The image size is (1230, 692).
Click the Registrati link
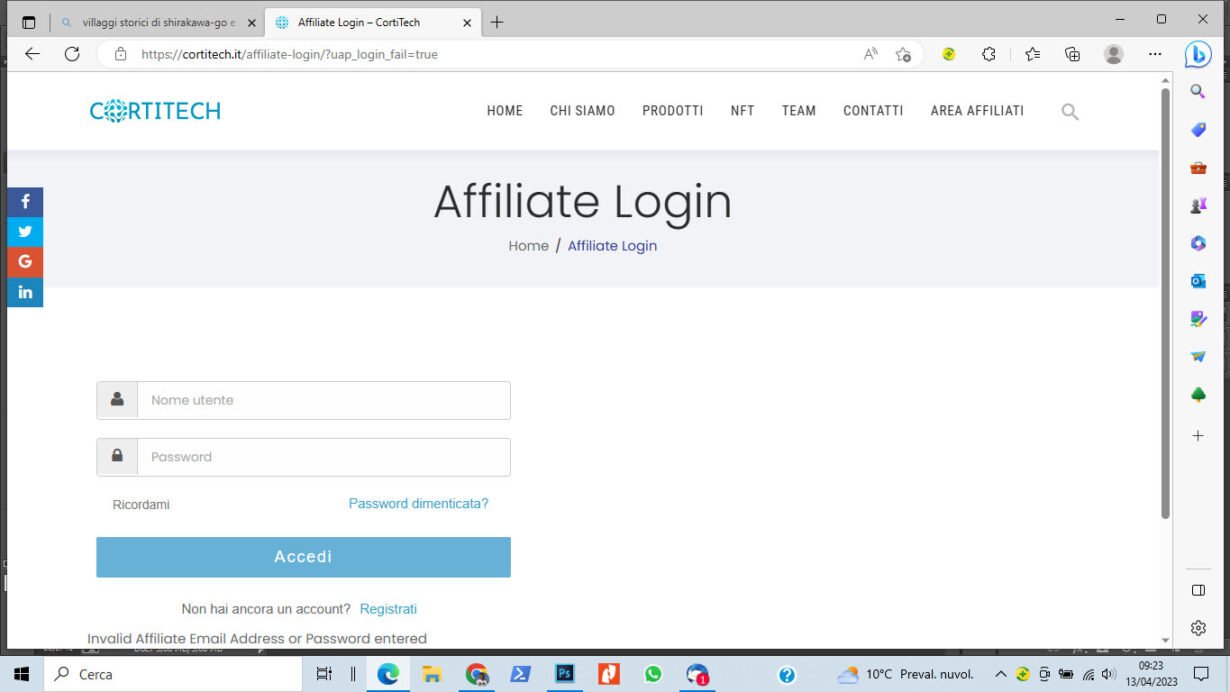[388, 609]
